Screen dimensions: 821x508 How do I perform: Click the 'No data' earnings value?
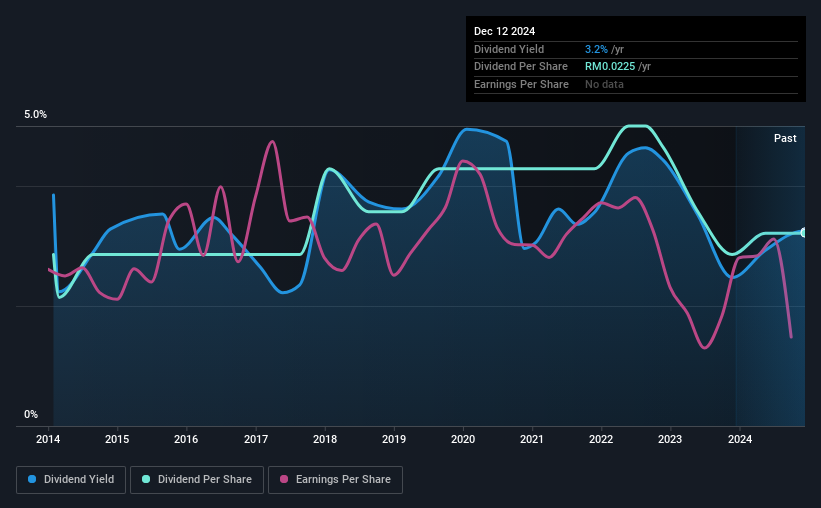604,84
